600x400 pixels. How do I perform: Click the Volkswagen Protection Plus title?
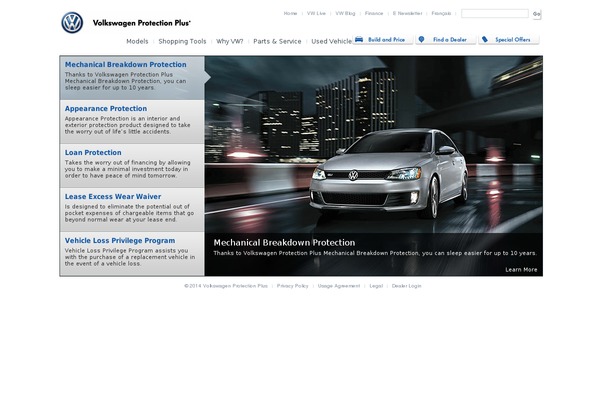point(142,23)
